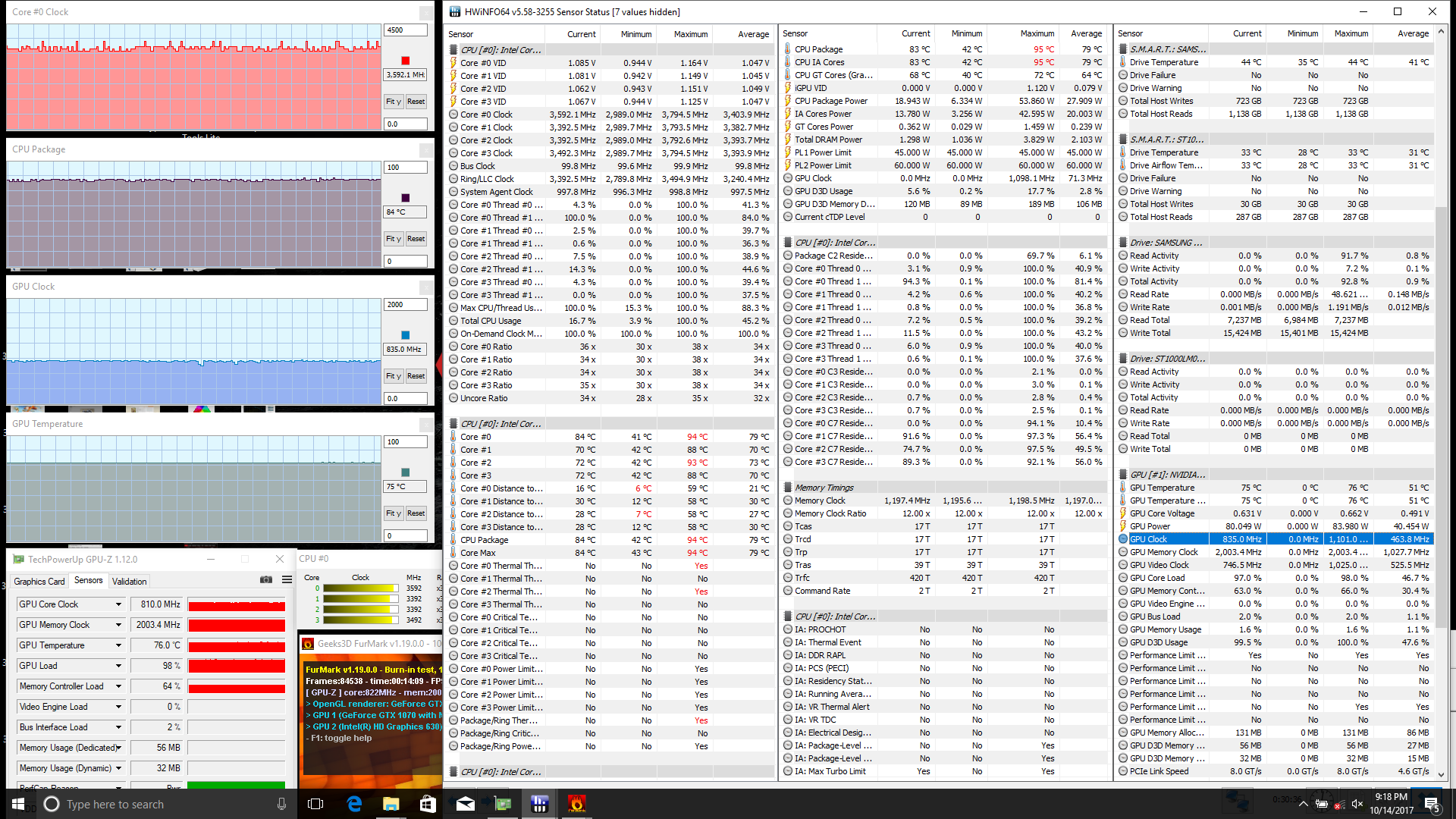Open Microsoft Store from the taskbar
The width and height of the screenshot is (1456, 819).
[x=428, y=804]
